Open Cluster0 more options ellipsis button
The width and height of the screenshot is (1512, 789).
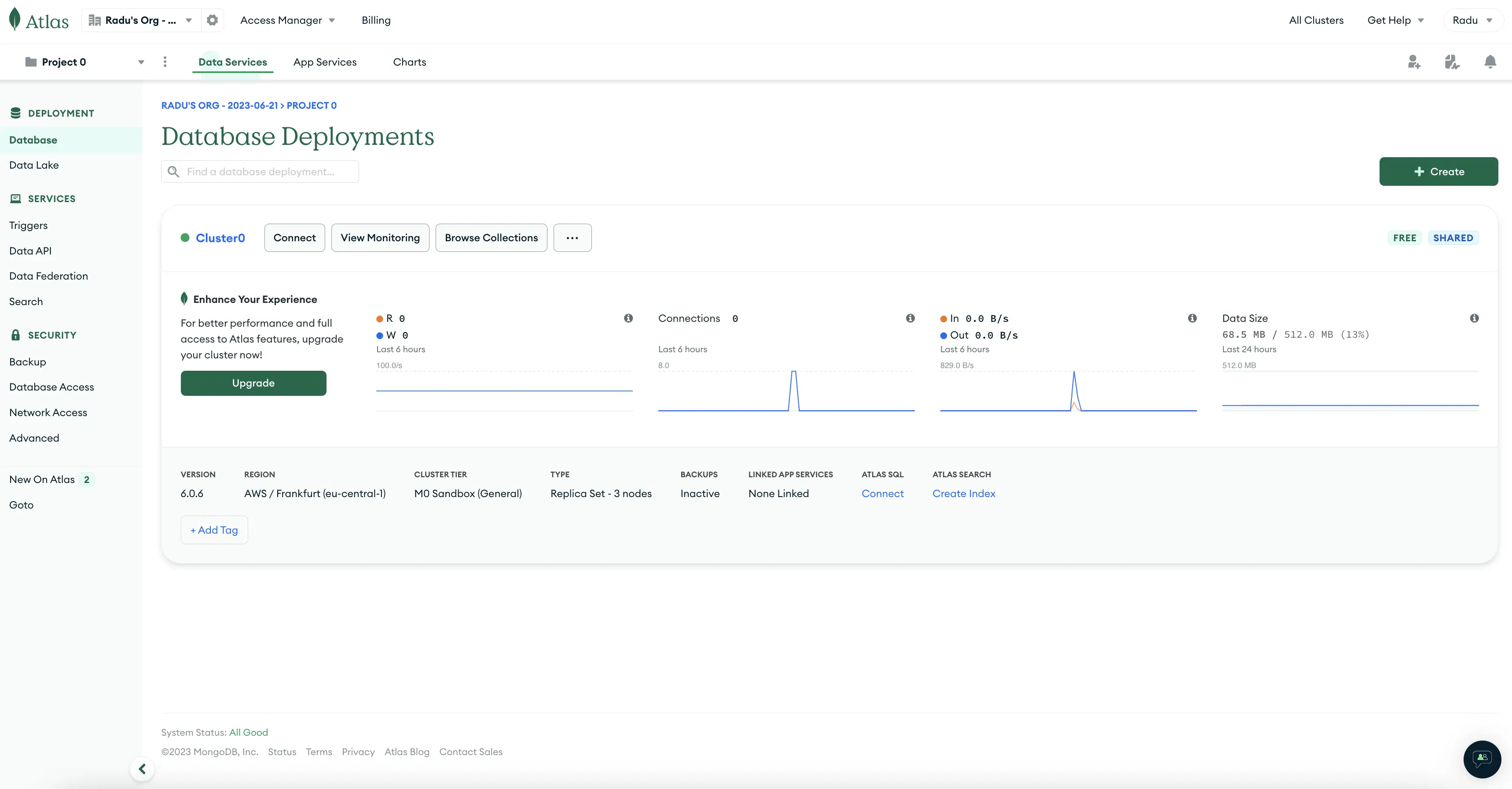(573, 238)
